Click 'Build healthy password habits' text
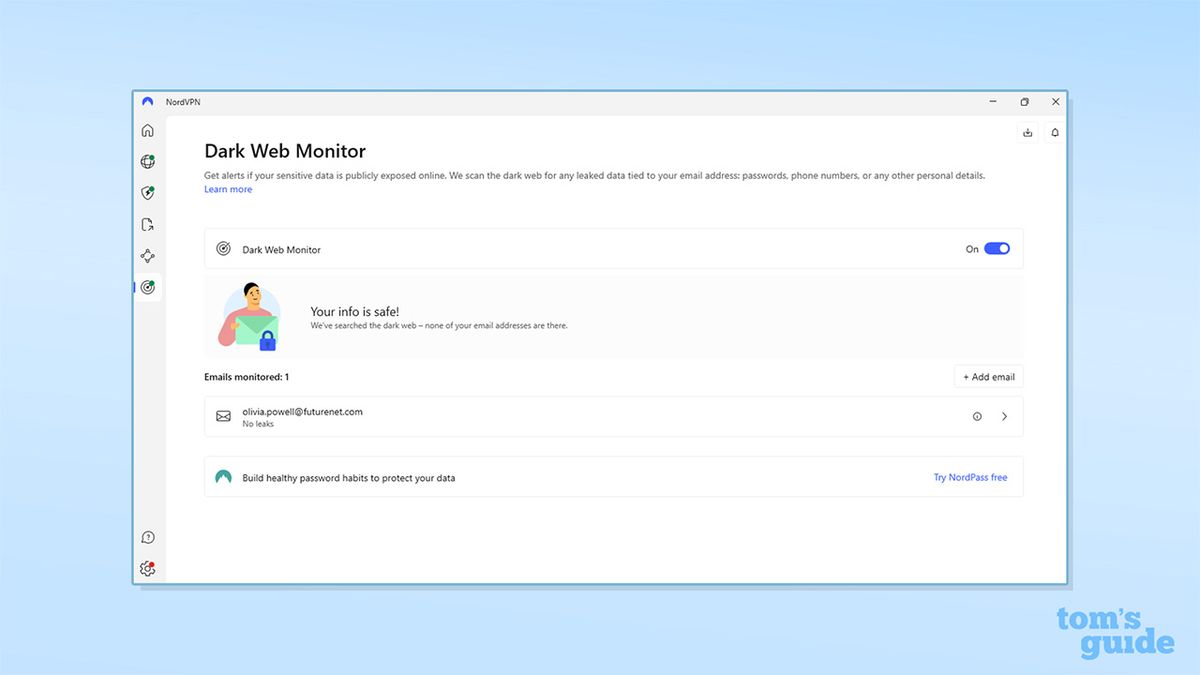This screenshot has height=675, width=1200. click(x=348, y=478)
